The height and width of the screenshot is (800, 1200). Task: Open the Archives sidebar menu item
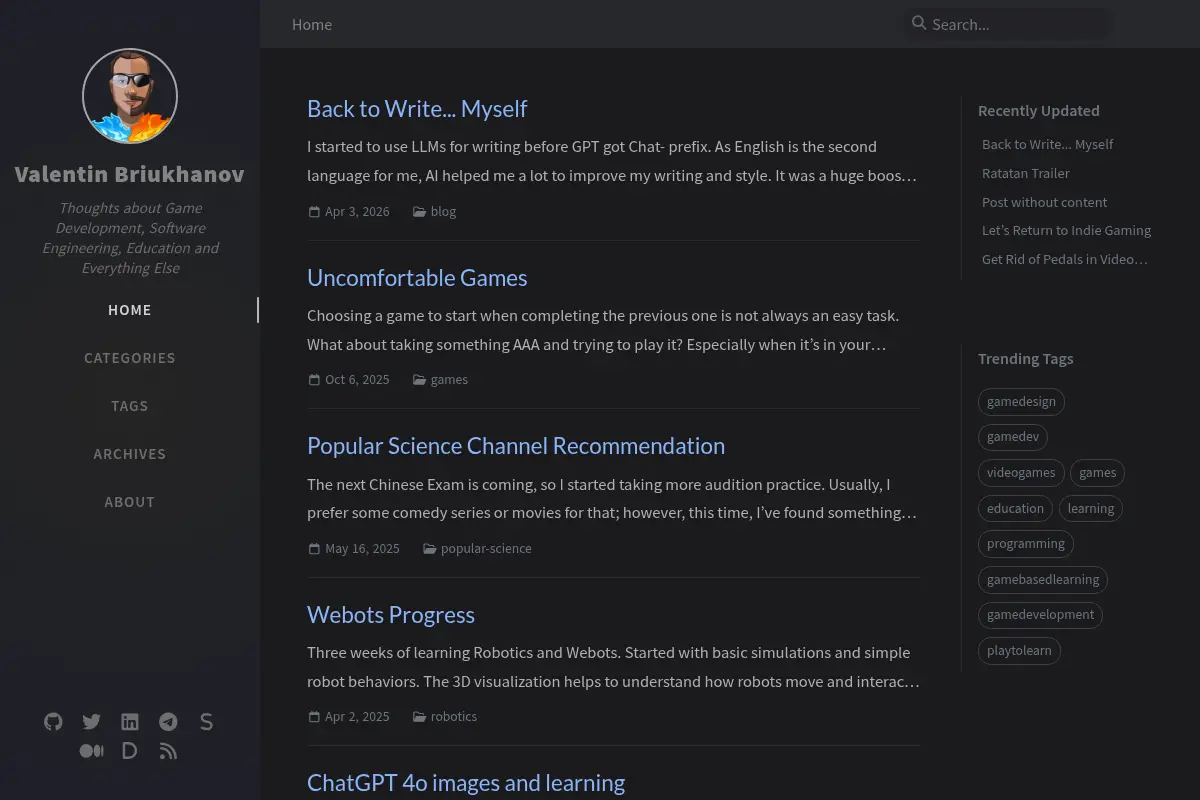130,454
